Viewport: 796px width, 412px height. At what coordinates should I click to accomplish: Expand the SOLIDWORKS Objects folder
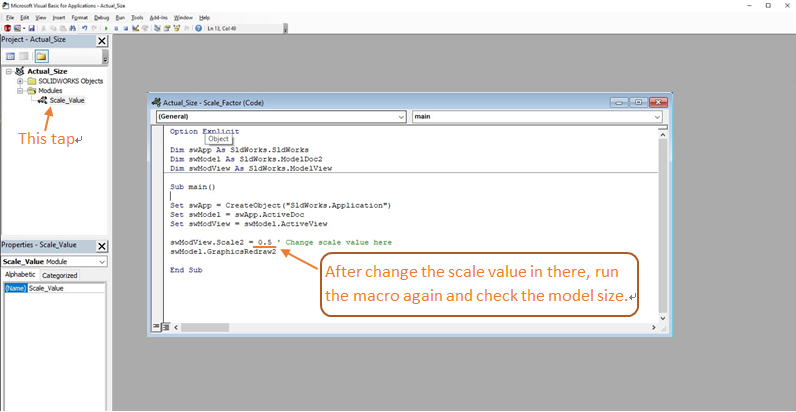[20, 81]
